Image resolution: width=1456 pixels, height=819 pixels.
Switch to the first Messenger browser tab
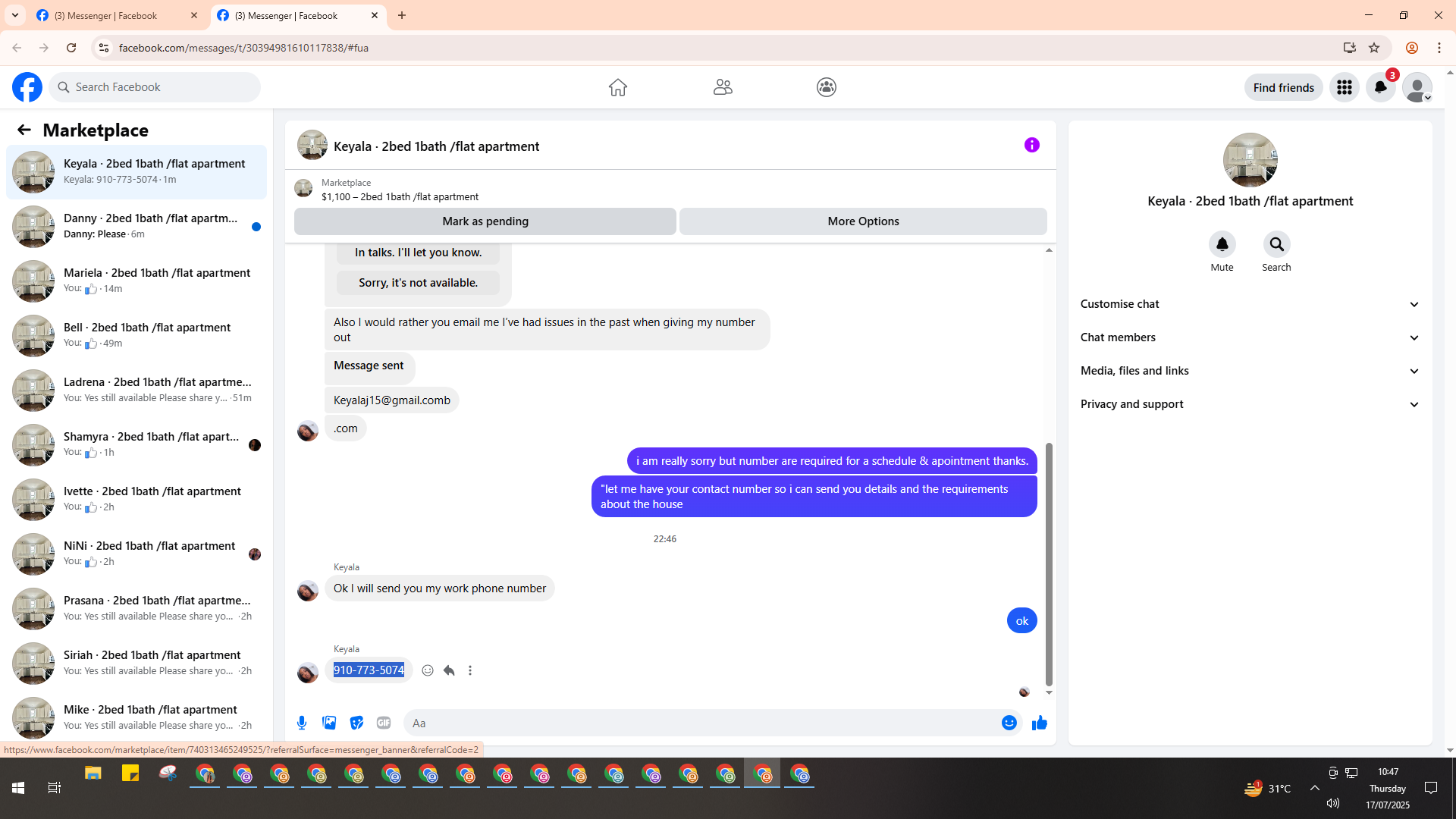click(115, 15)
